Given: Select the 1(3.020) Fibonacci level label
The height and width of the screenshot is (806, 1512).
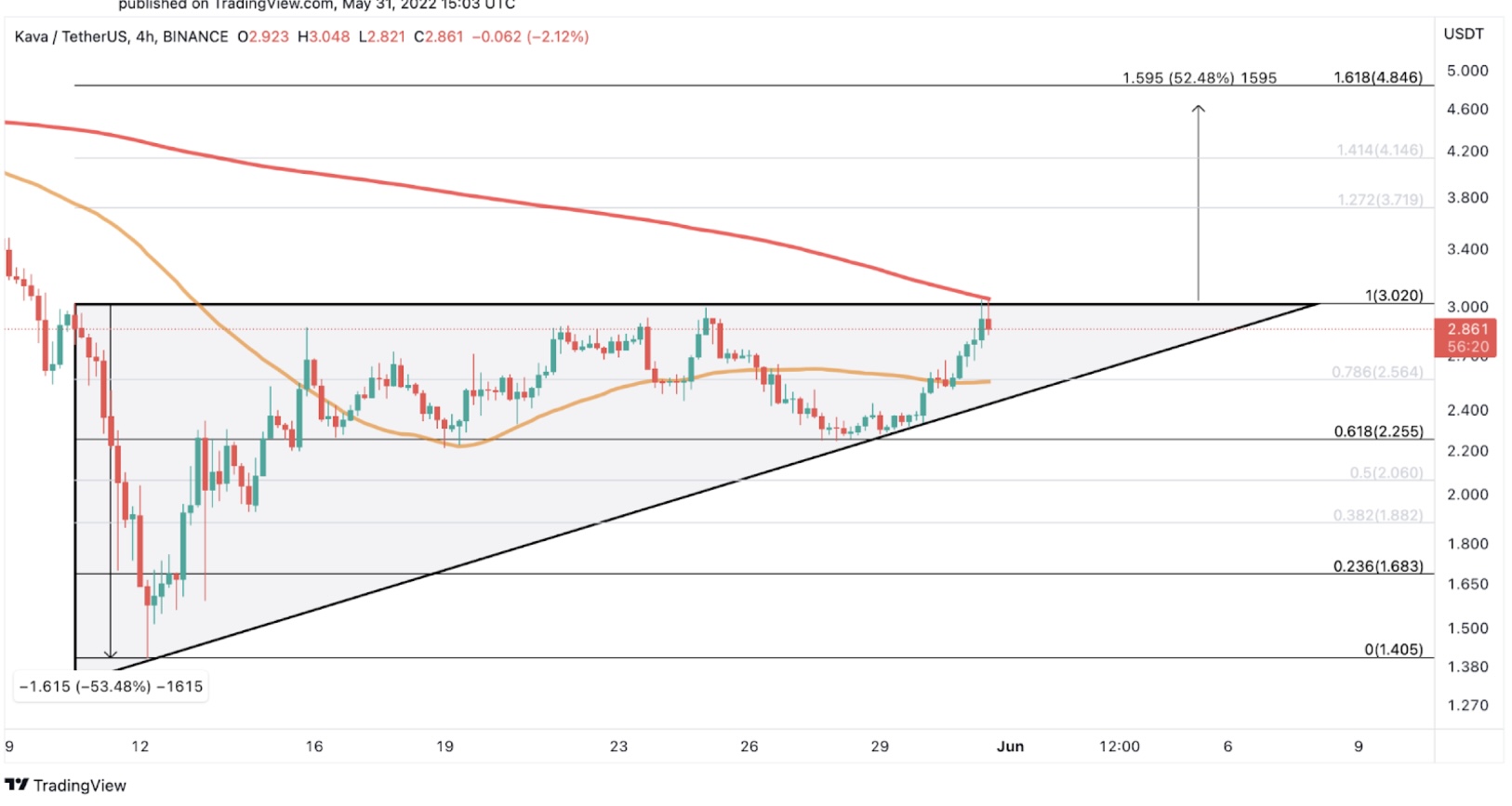Looking at the screenshot, I should pyautogui.click(x=1394, y=296).
